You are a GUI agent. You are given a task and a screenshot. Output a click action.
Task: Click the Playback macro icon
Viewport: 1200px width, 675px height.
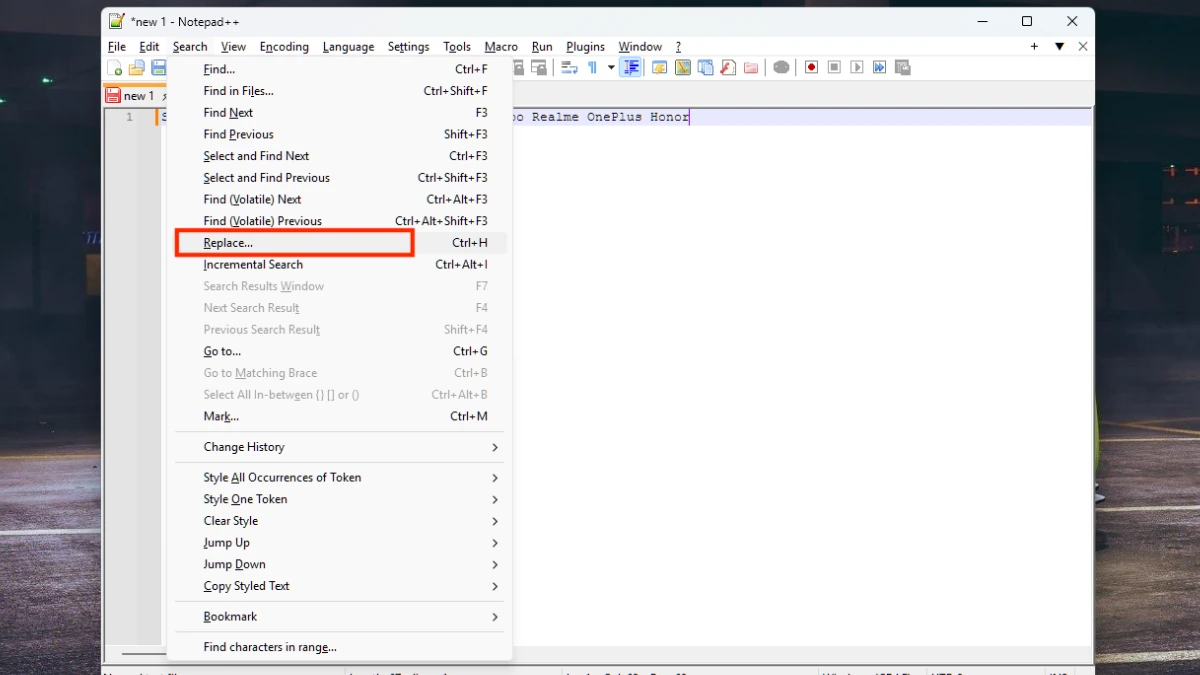[x=857, y=68]
